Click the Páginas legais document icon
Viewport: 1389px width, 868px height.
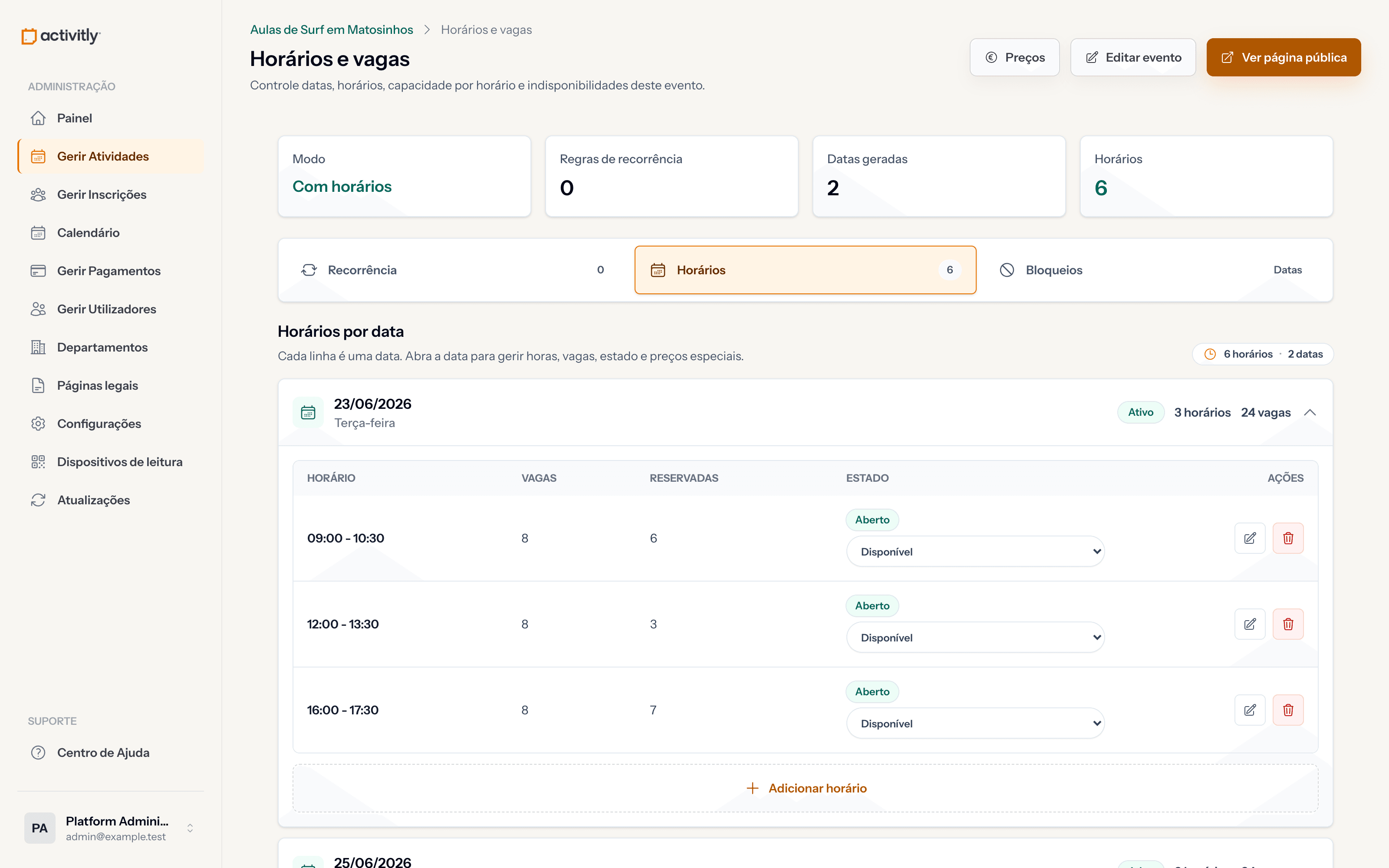38,385
